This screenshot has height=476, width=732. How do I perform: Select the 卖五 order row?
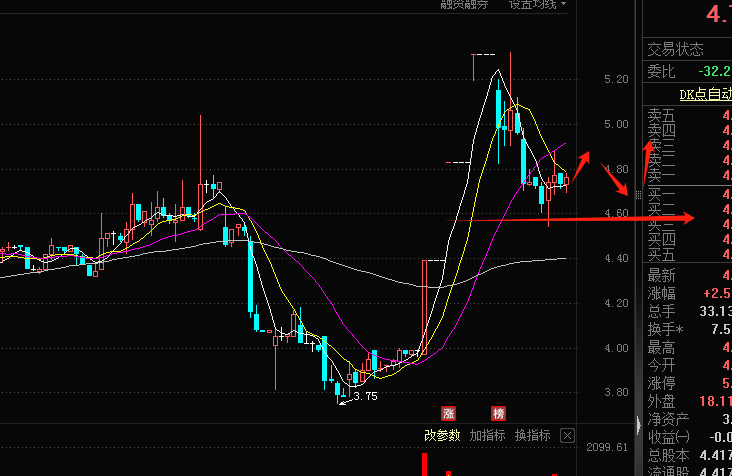point(661,116)
